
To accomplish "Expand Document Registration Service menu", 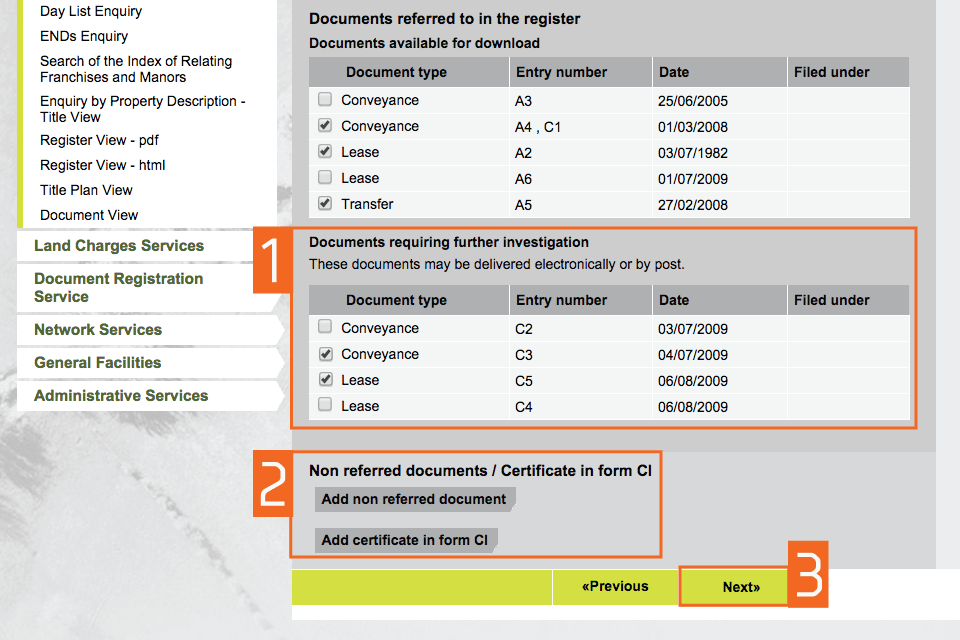I will pos(118,288).
